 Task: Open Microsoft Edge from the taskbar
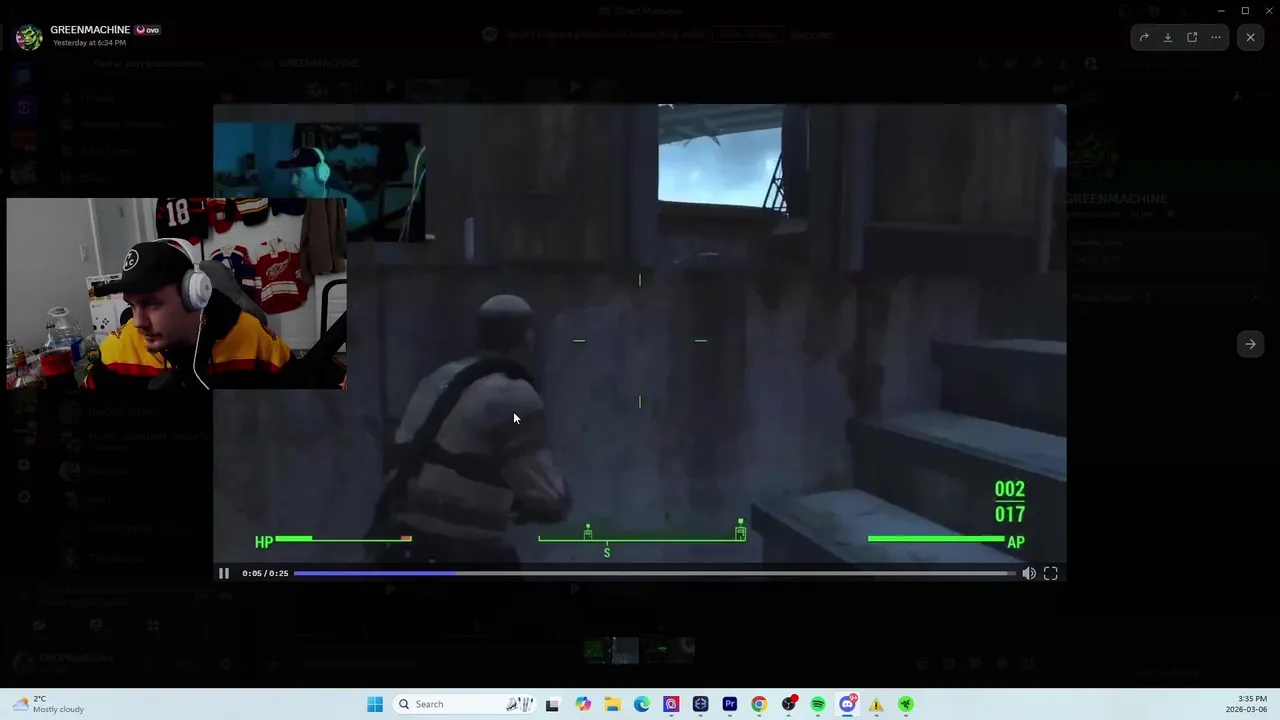(642, 704)
